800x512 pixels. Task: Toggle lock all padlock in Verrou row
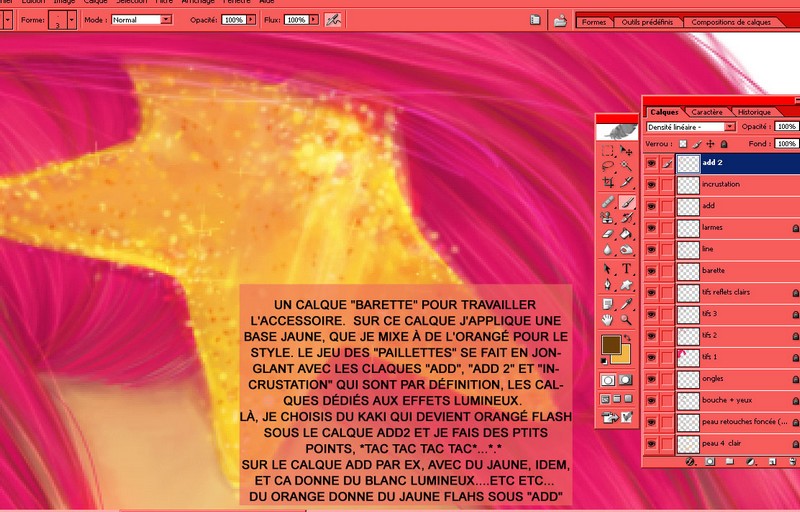[723, 144]
